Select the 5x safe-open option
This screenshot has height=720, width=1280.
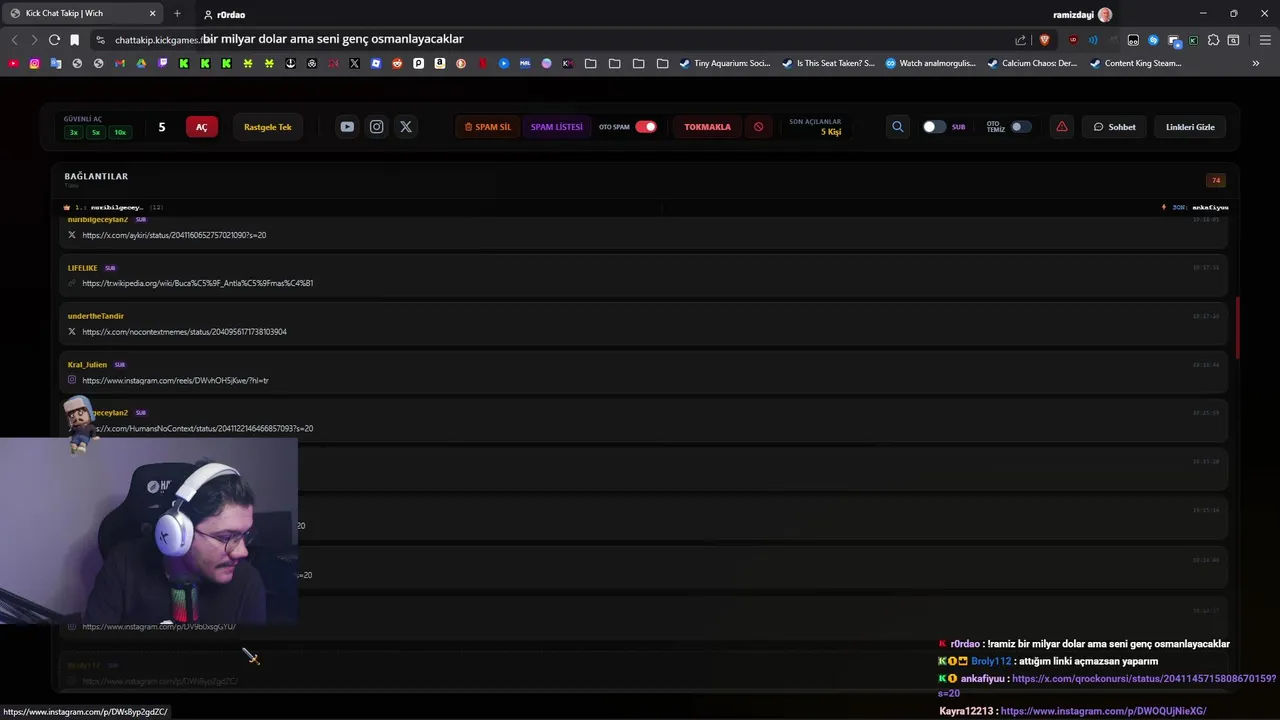coord(96,132)
